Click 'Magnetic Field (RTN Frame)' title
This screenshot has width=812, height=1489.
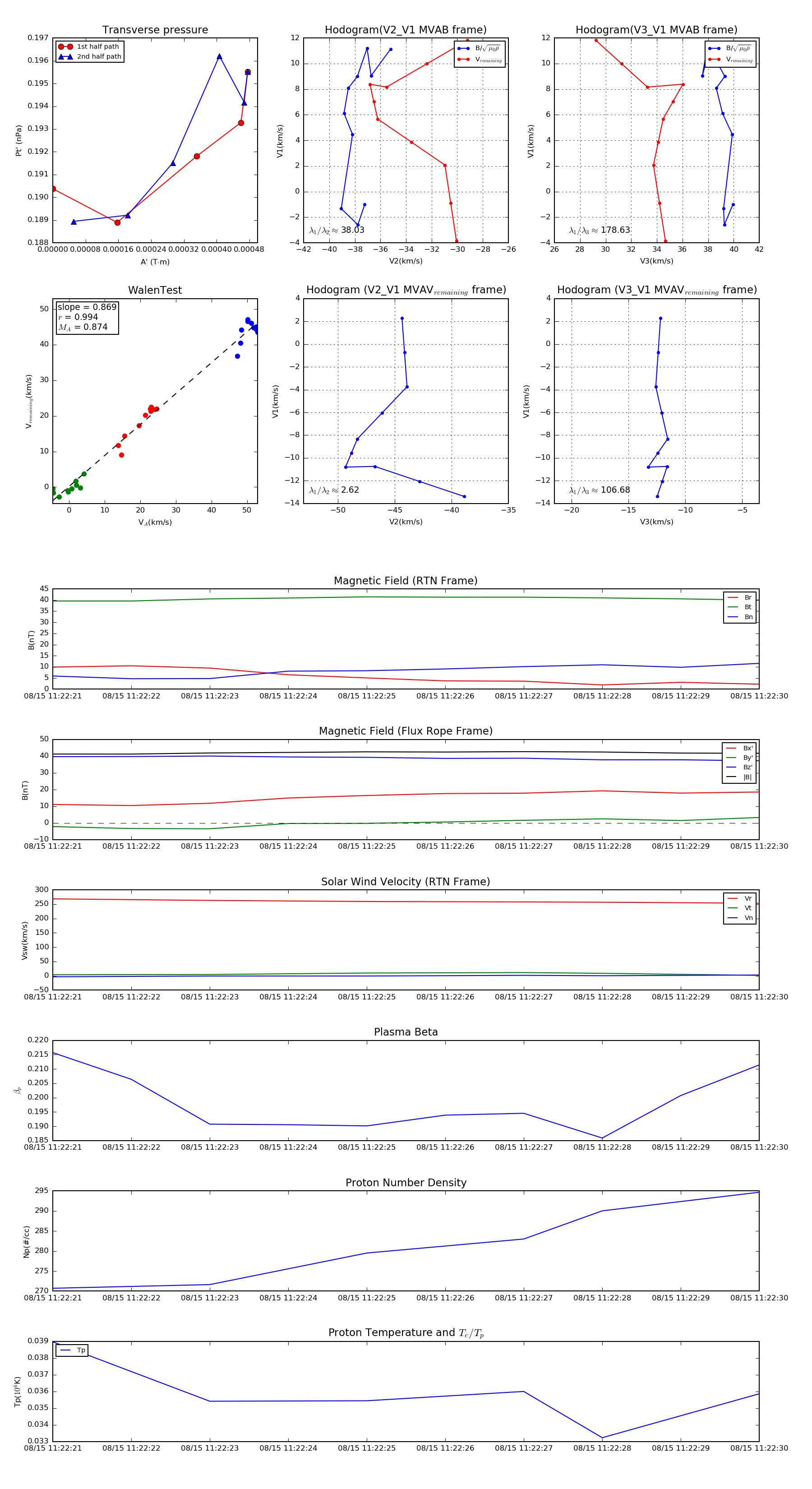406,581
